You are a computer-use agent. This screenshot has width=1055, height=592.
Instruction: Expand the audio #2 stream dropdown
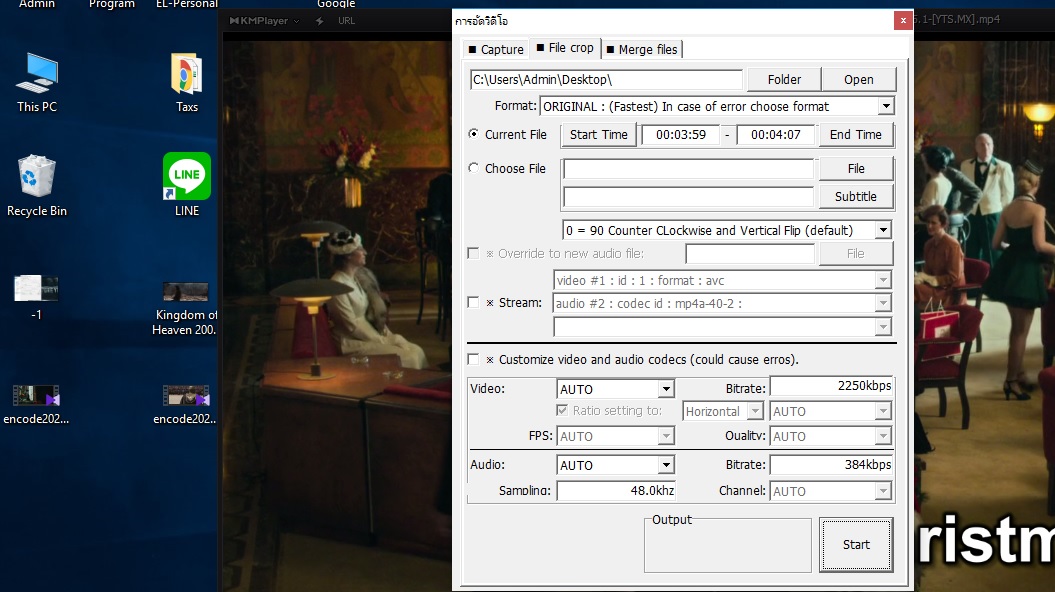pyautogui.click(x=883, y=303)
